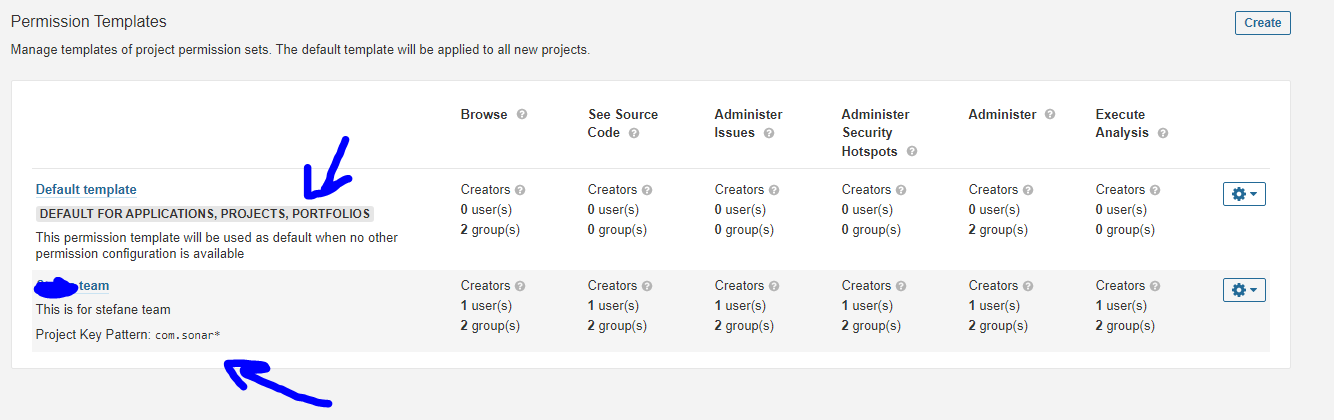
Task: Click Creators help icon in team row Administer Security Hotspots column
Action: click(x=901, y=286)
